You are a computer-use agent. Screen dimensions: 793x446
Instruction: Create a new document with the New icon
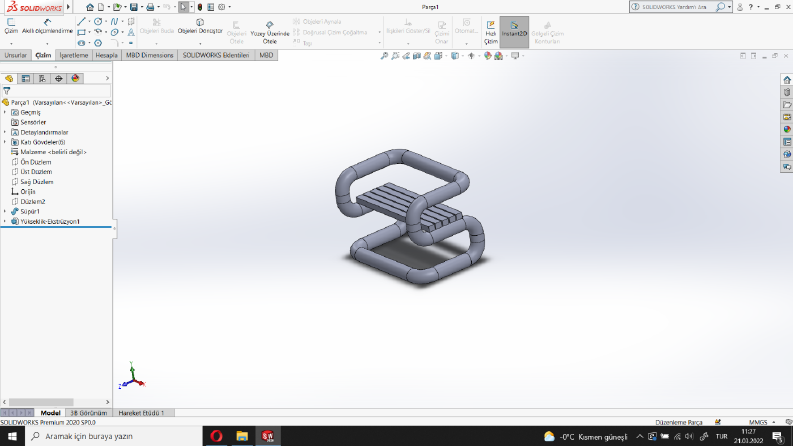pyautogui.click(x=101, y=7)
